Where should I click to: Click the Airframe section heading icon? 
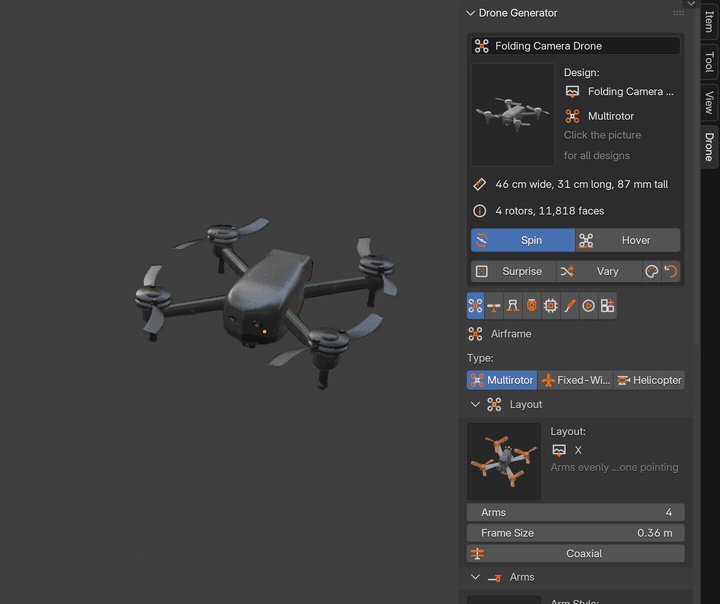pyautogui.click(x=475, y=334)
